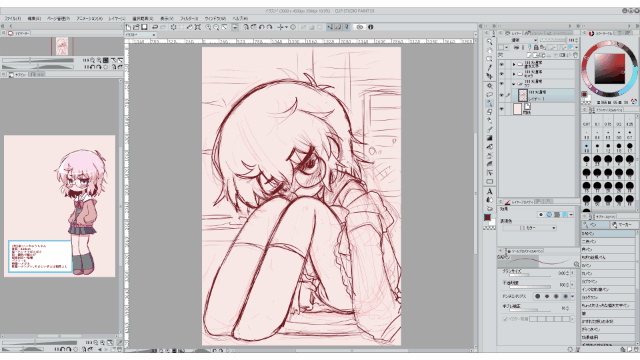
Task: Select the first (none) anti-aliasing option
Action: click(538, 296)
